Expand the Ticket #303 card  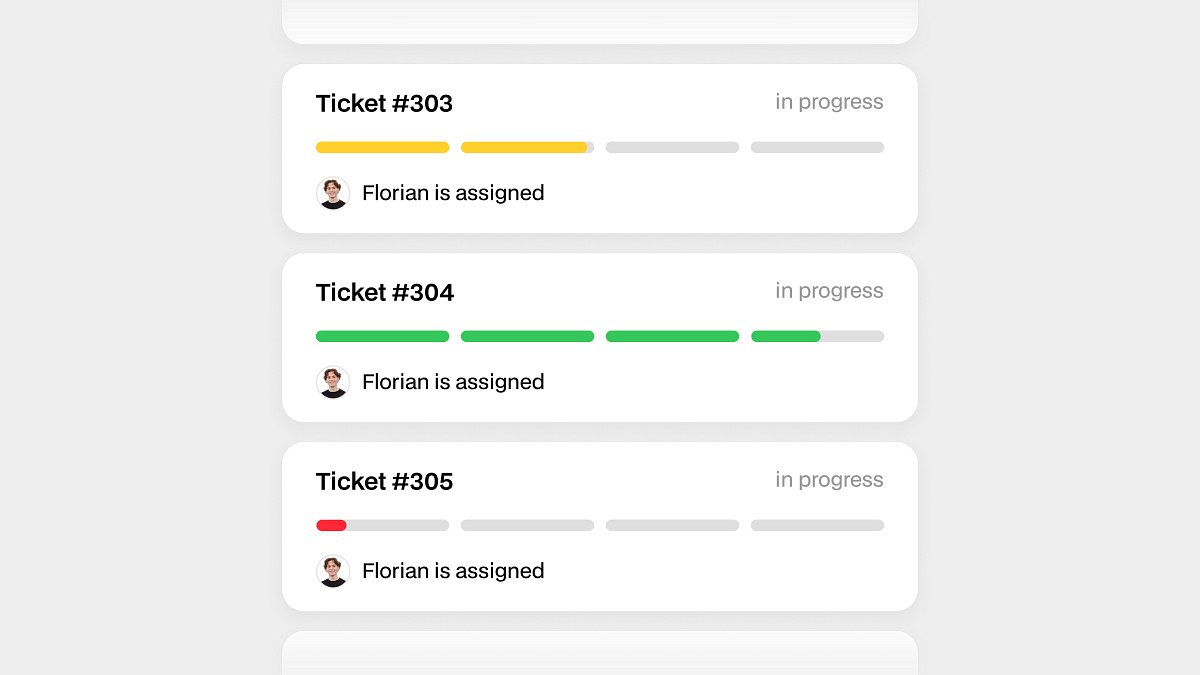600,148
